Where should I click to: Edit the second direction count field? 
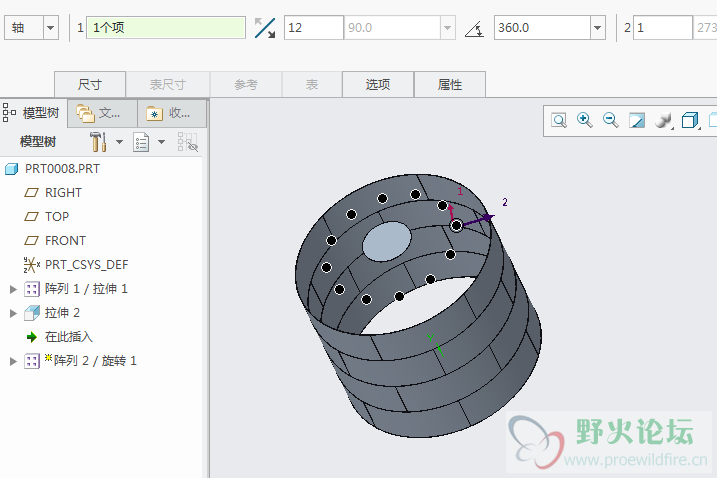click(663, 27)
